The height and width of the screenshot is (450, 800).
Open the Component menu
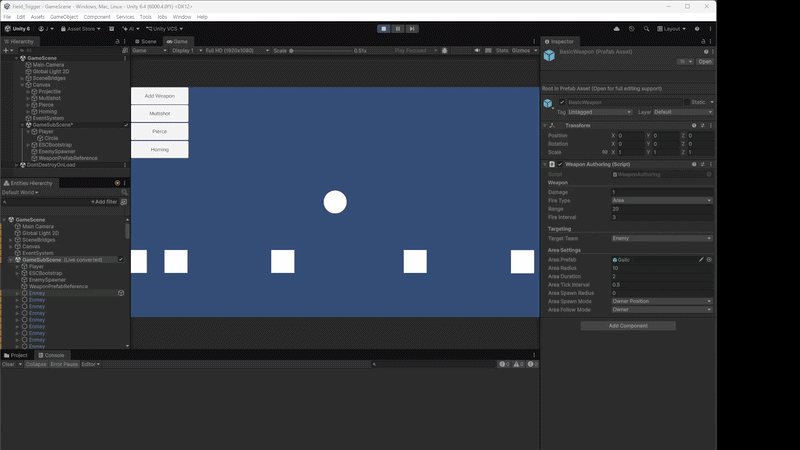click(x=97, y=17)
